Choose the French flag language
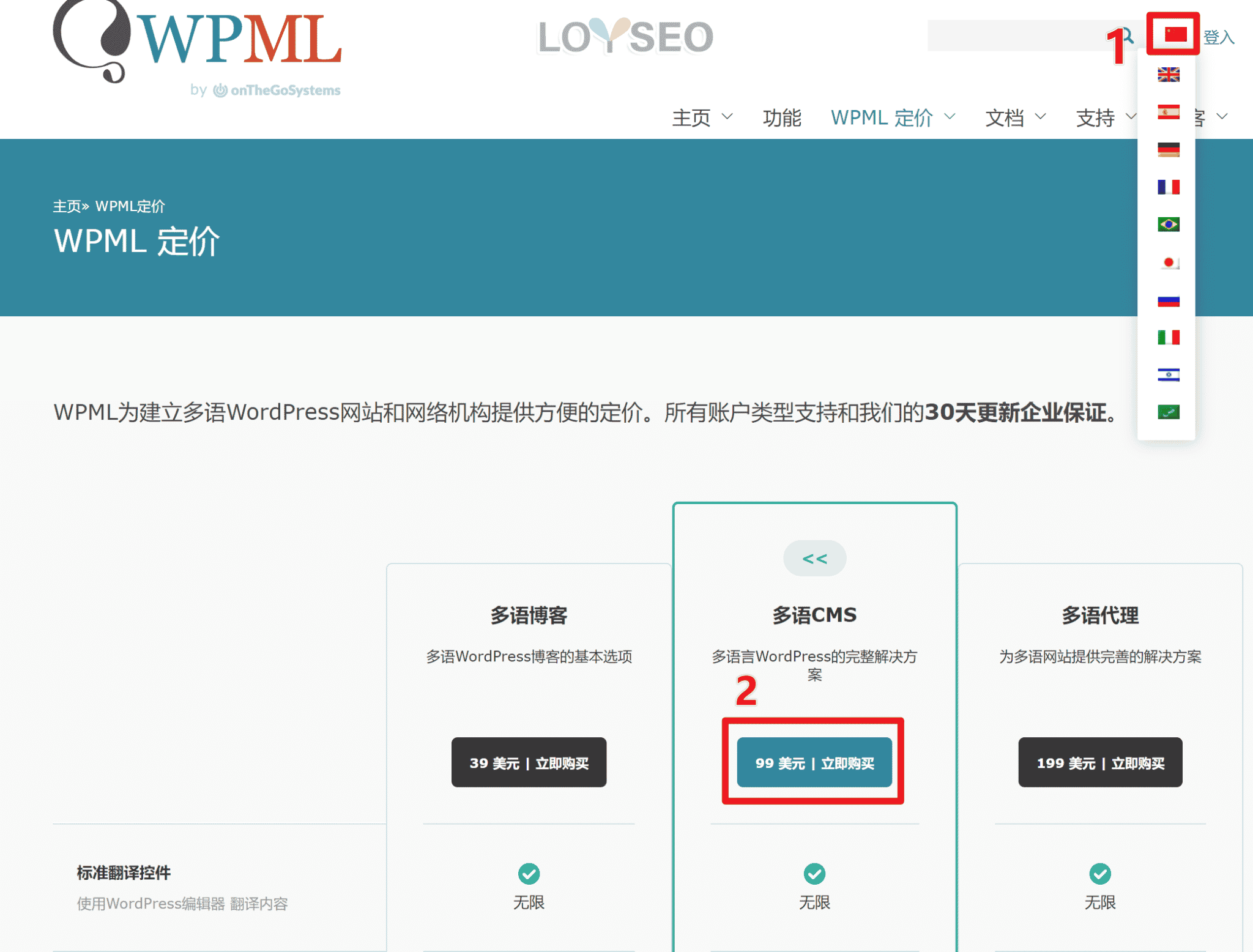 [x=1168, y=187]
